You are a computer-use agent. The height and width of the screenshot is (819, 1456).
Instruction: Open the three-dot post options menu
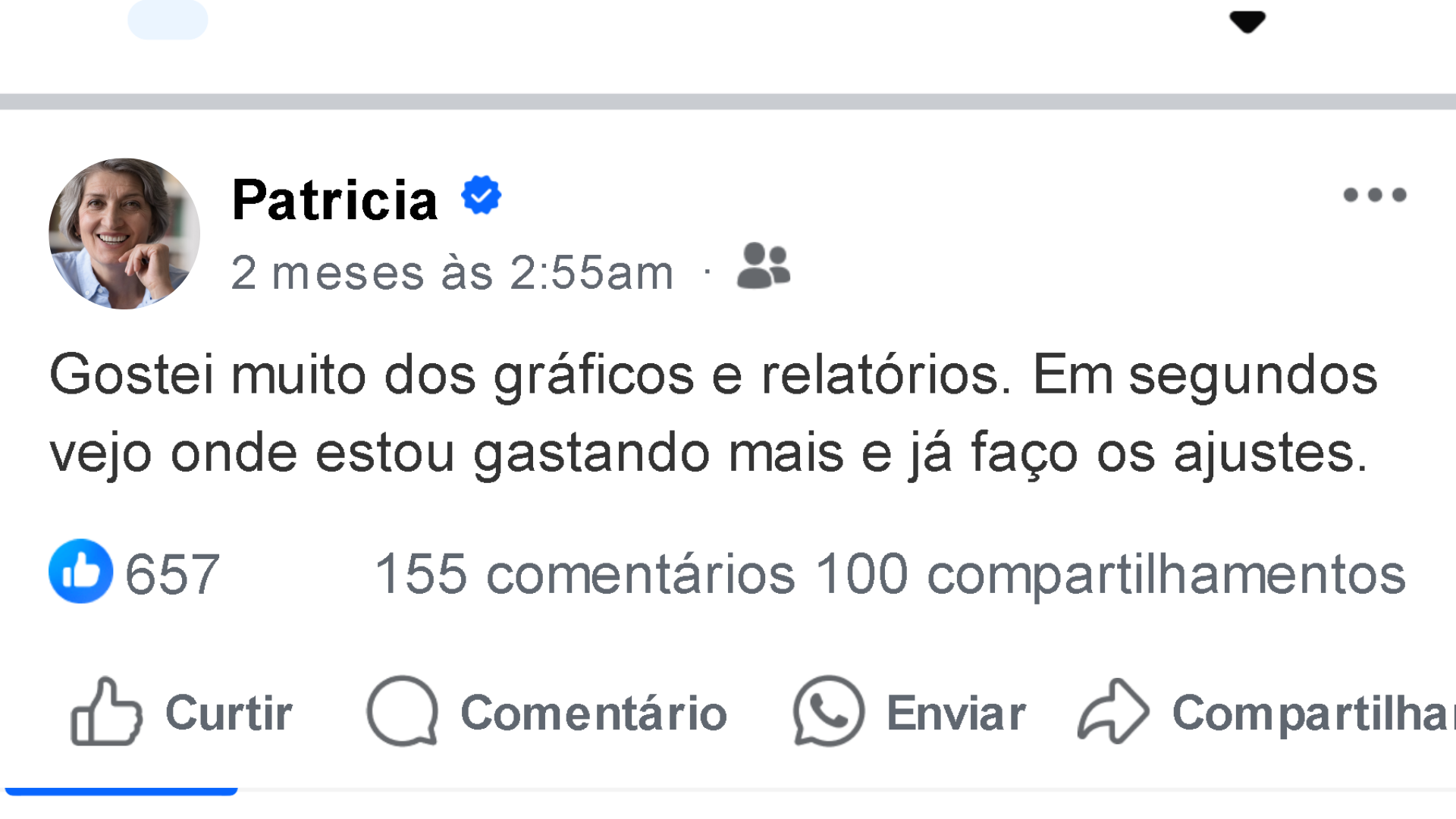(x=1374, y=195)
